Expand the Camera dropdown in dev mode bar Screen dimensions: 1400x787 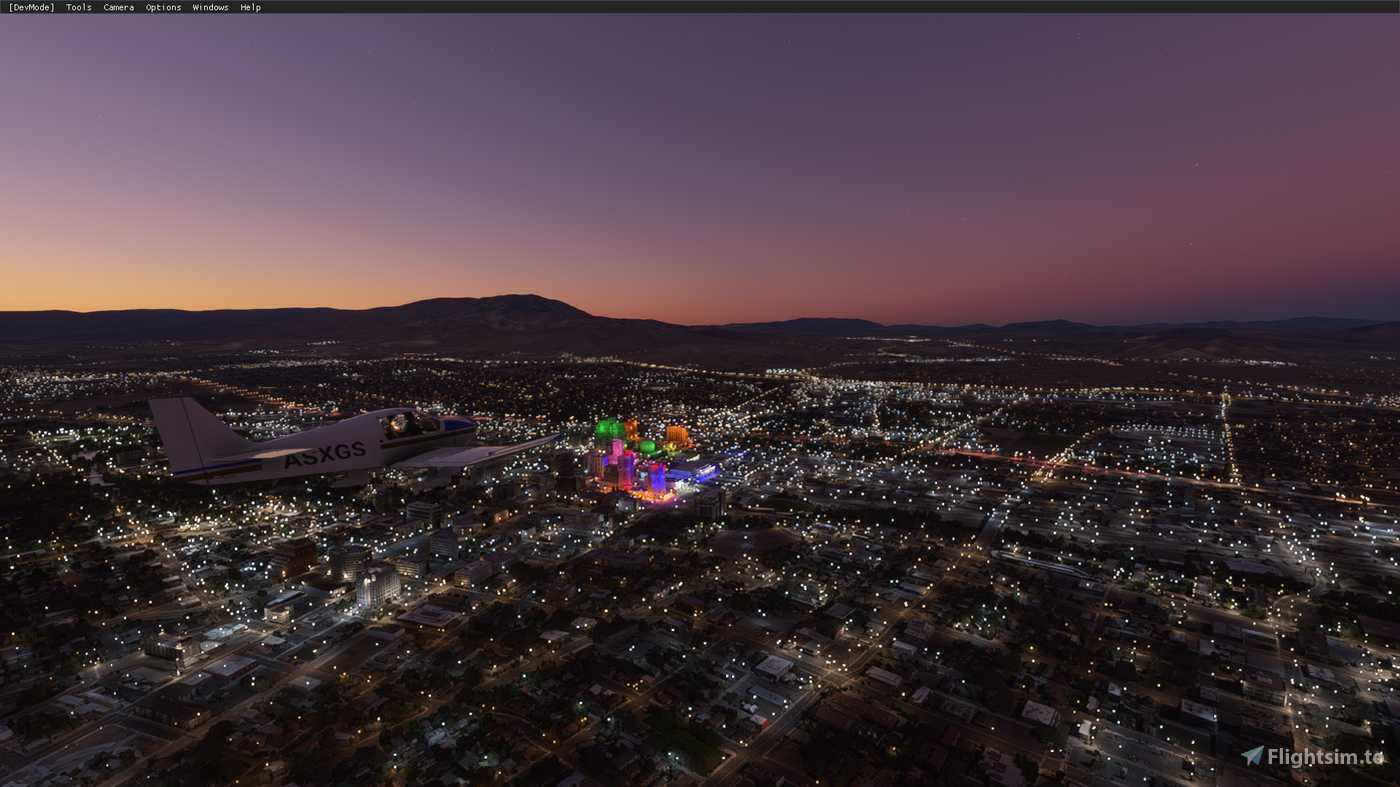tap(118, 6)
